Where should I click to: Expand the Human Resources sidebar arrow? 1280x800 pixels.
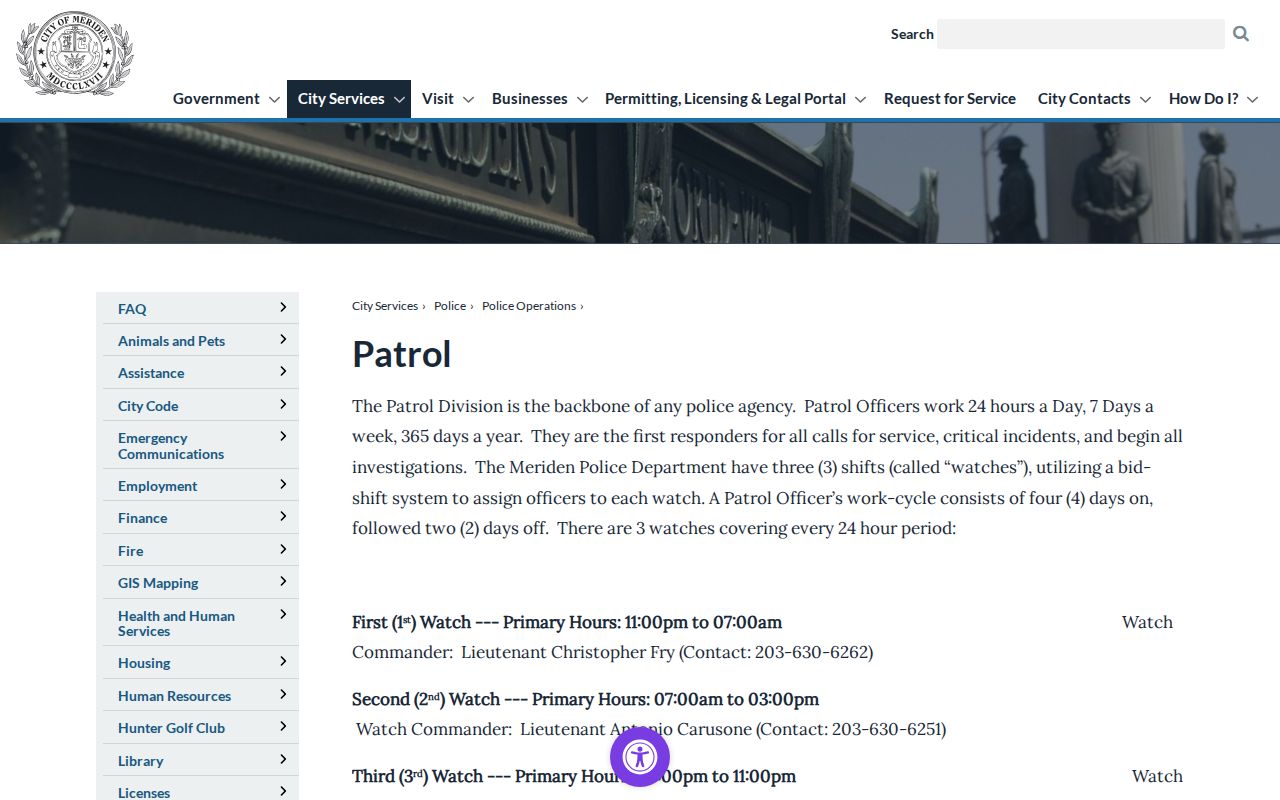[x=283, y=694]
